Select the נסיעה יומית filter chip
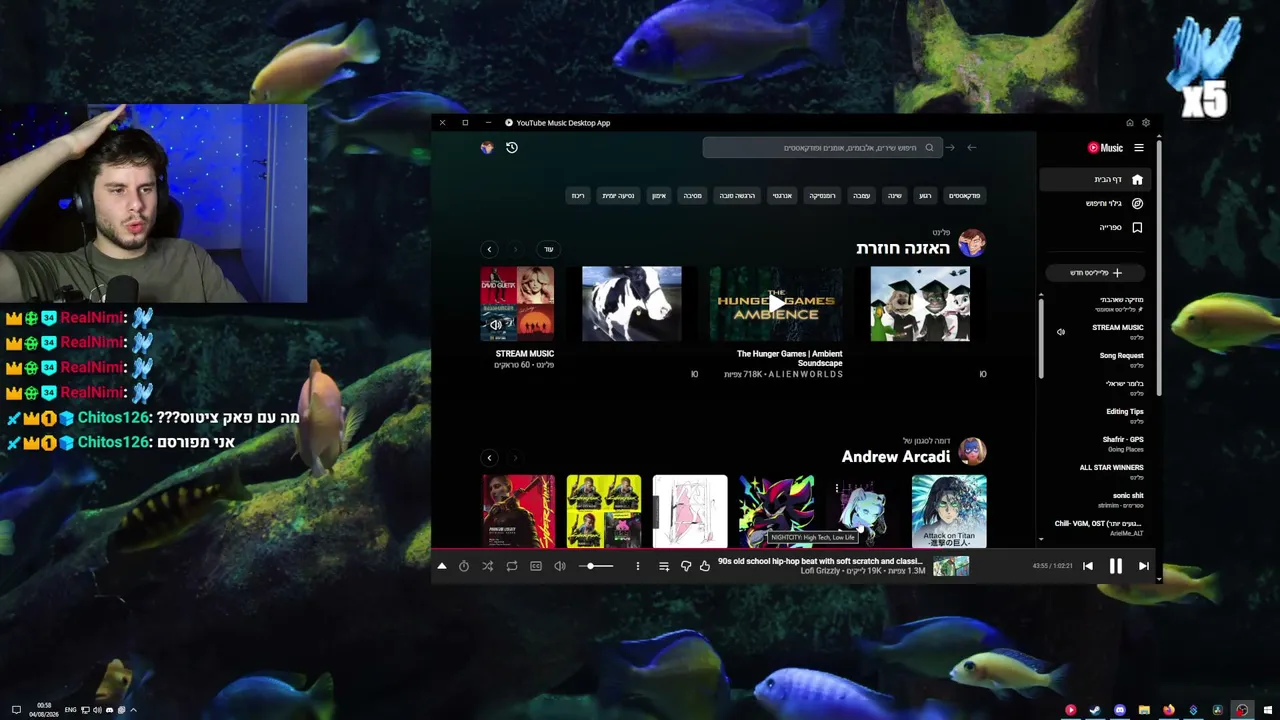1280x720 pixels. [618, 196]
